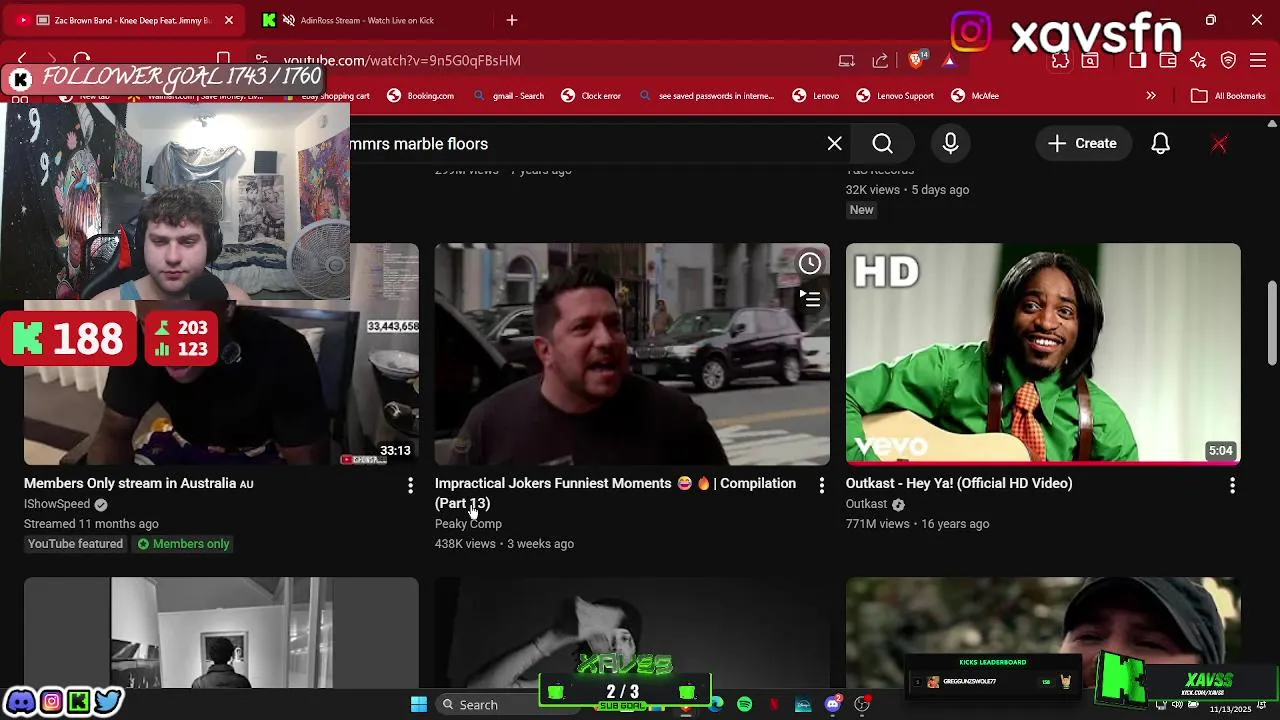Click the YouTube search text field
1280x720 pixels.
coord(585,144)
